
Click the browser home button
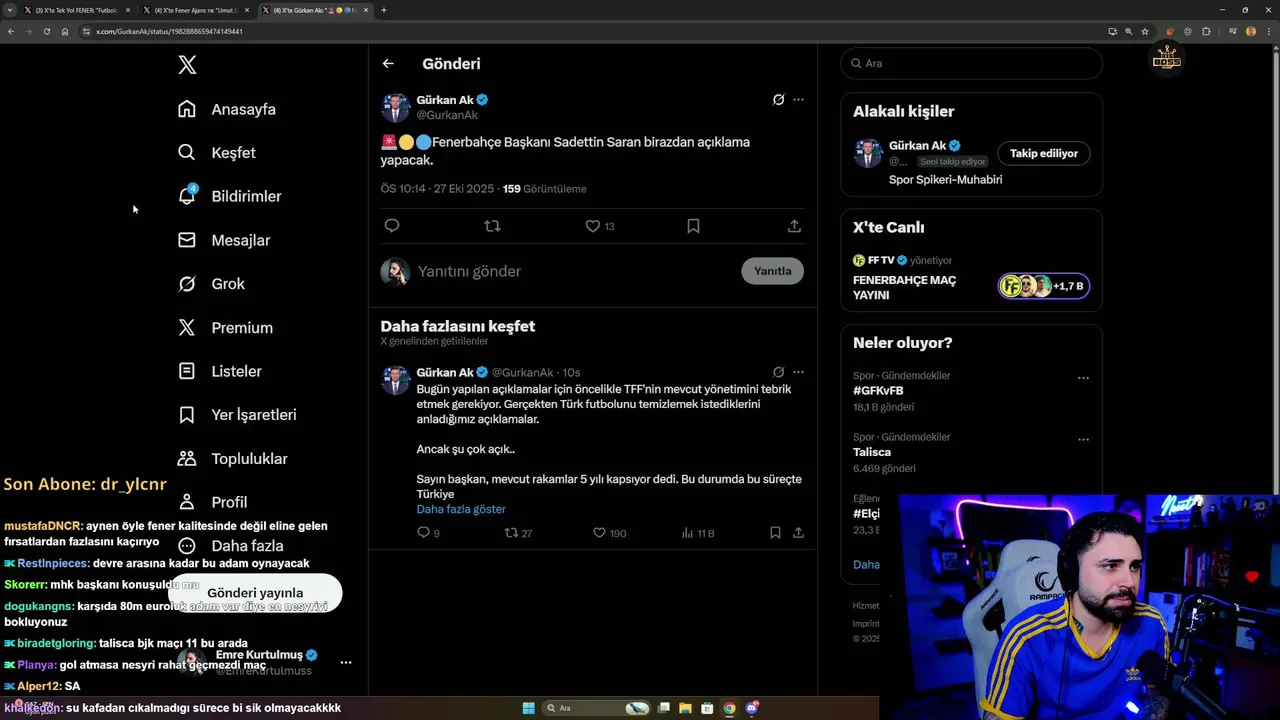pos(65,31)
